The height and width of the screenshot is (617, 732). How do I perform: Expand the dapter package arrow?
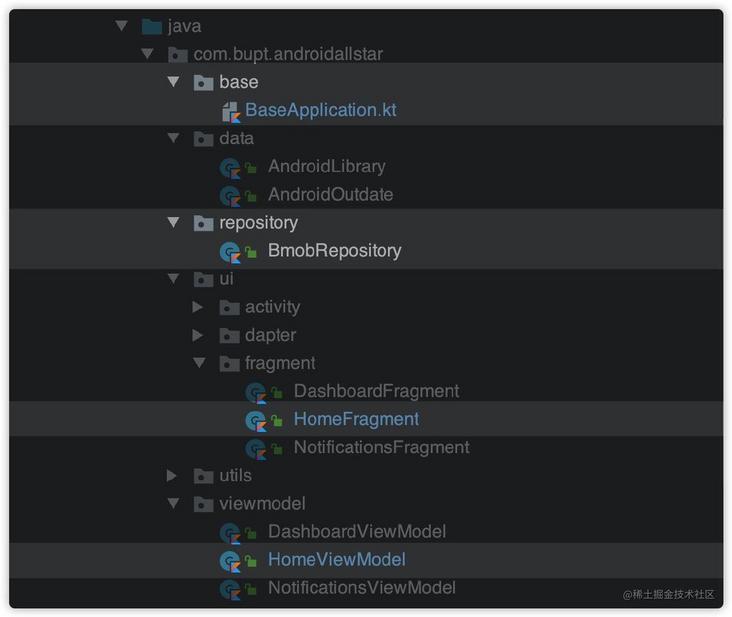[x=198, y=335]
